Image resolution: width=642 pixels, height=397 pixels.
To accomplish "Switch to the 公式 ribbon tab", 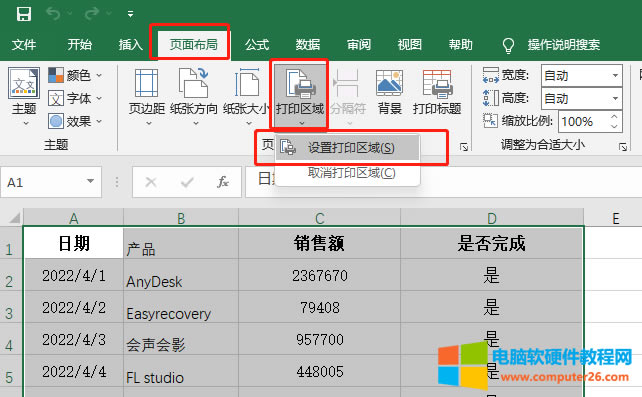I will click(257, 44).
